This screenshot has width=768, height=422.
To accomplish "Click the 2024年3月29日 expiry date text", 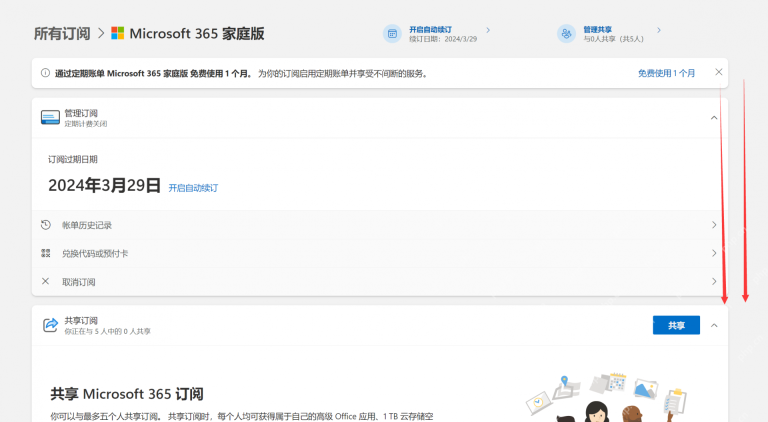I will [104, 186].
